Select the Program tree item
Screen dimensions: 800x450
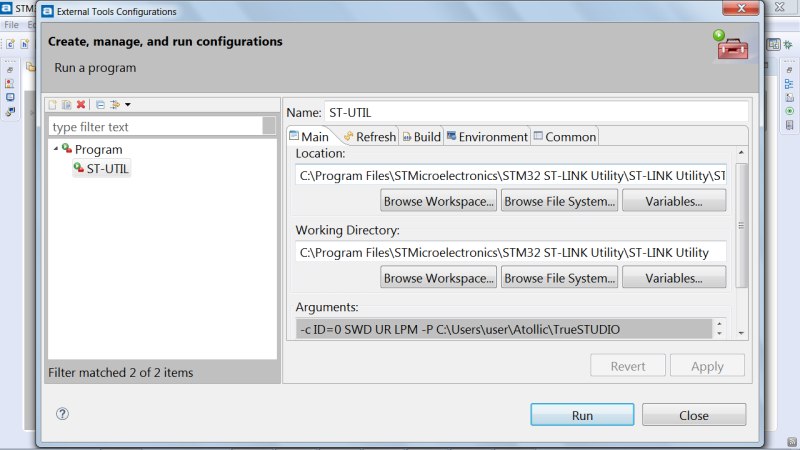(98, 149)
